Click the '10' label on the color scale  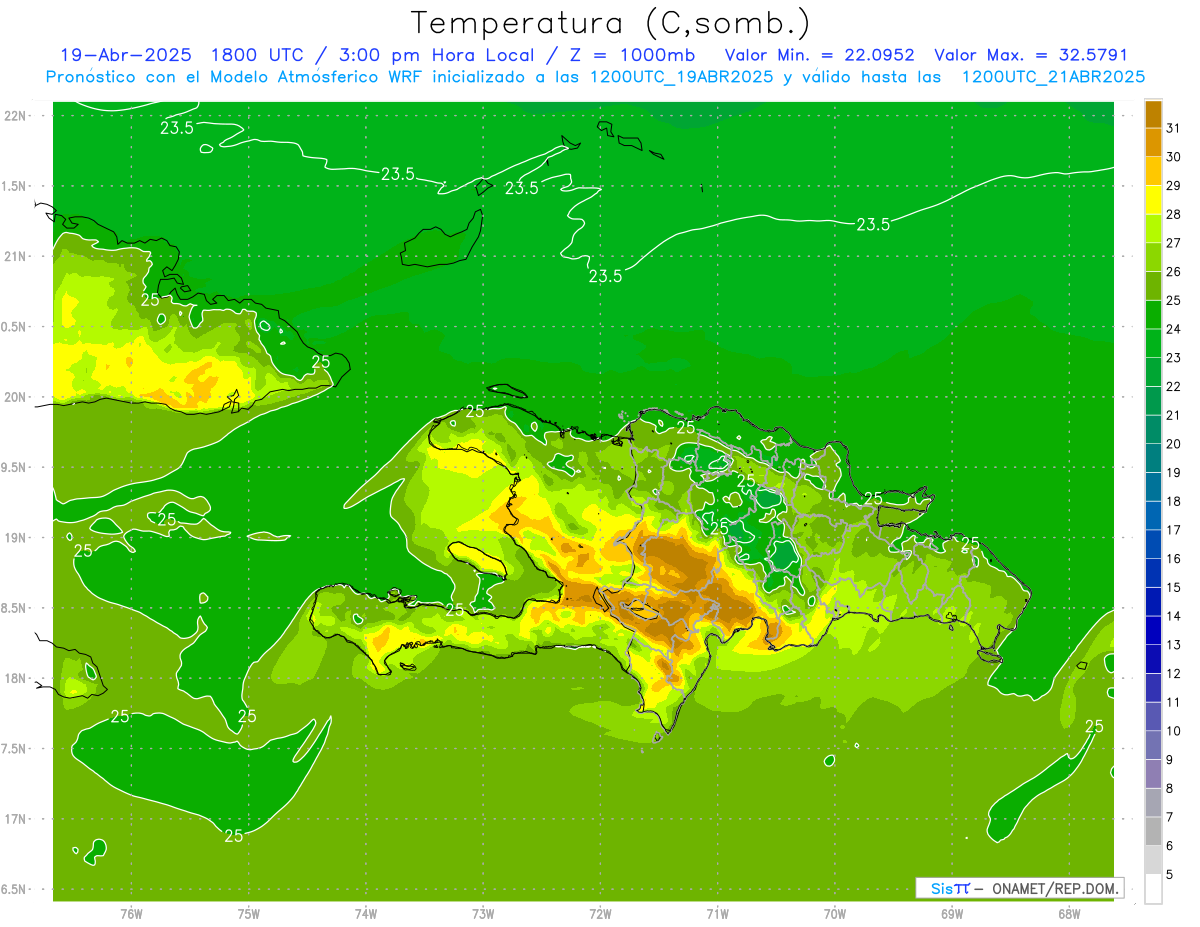(x=1173, y=731)
